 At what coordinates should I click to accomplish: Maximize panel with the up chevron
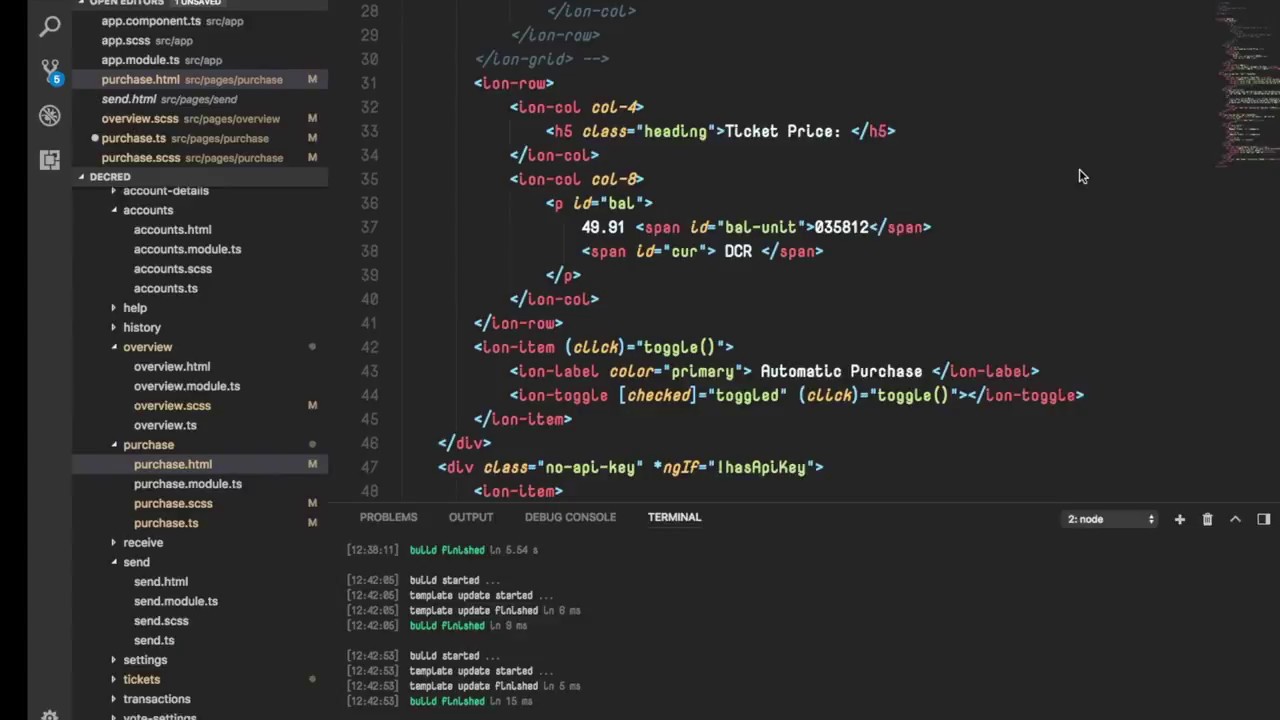pos(1235,519)
